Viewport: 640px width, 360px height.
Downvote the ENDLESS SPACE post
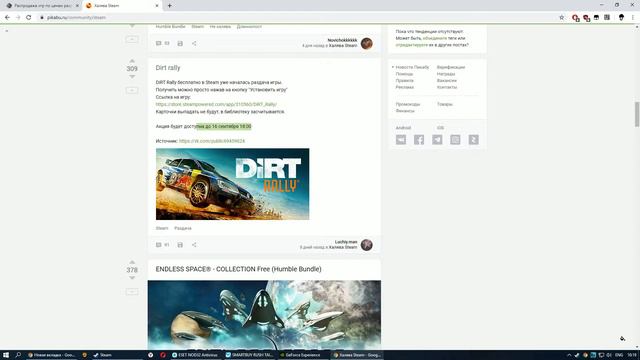(x=132, y=278)
